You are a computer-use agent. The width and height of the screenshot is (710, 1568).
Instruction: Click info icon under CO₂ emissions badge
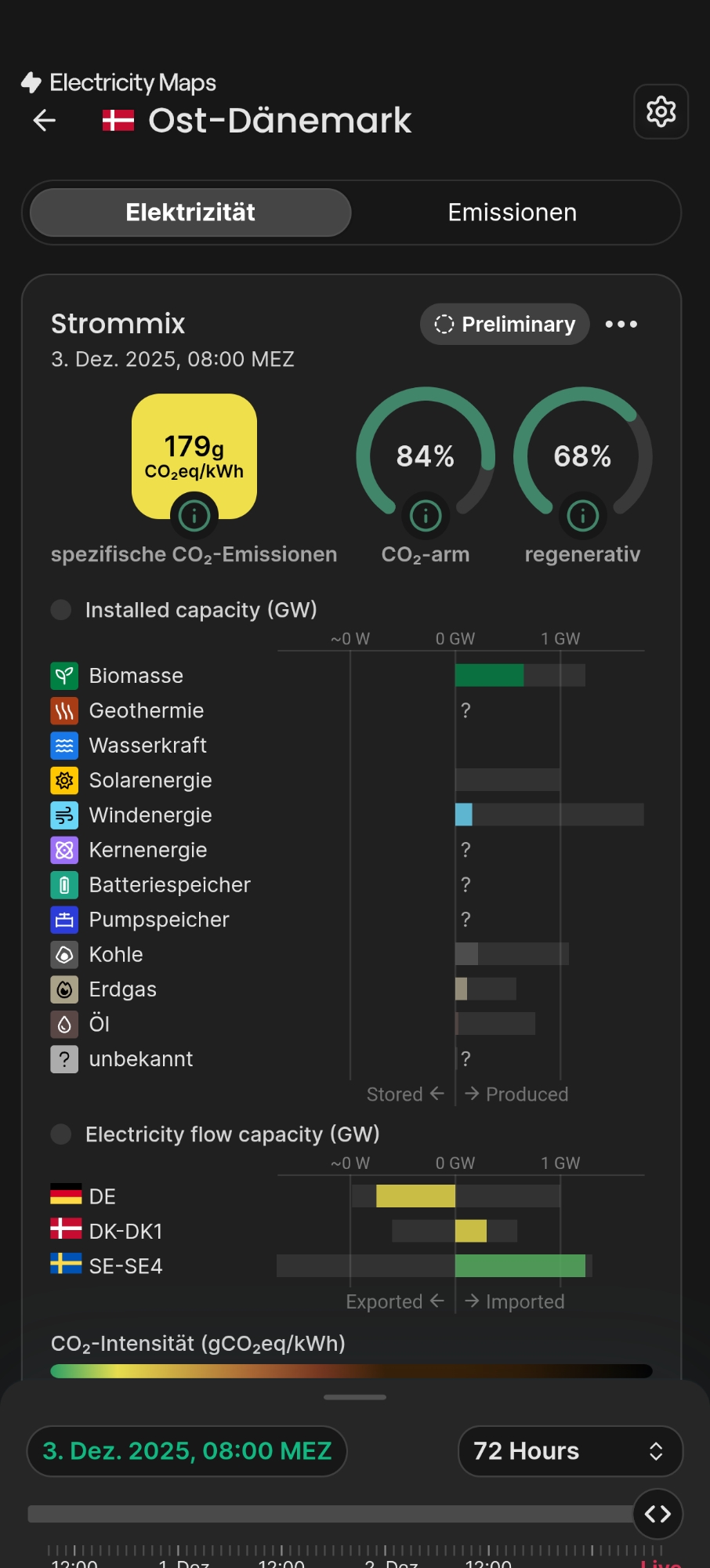coord(194,515)
